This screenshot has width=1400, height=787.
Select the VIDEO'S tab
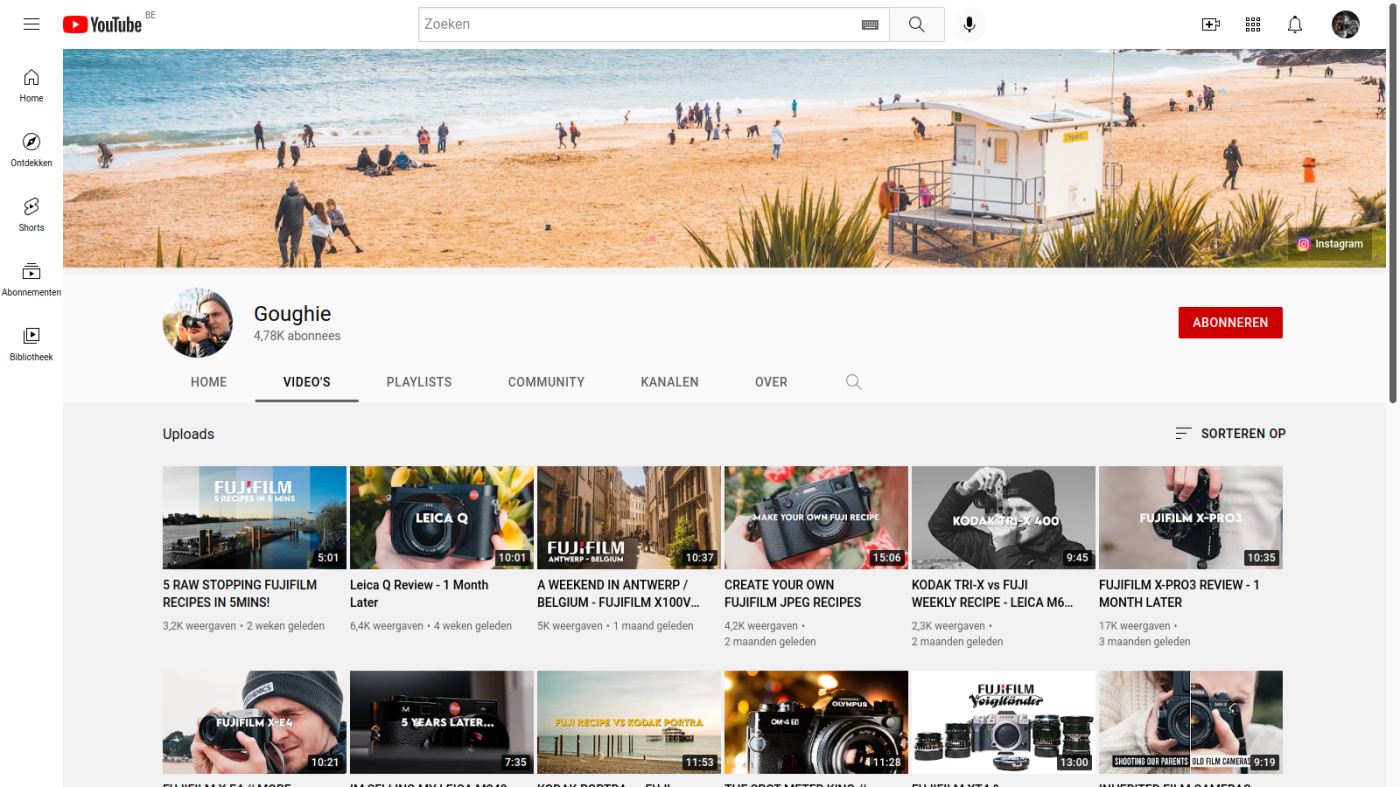coord(307,382)
